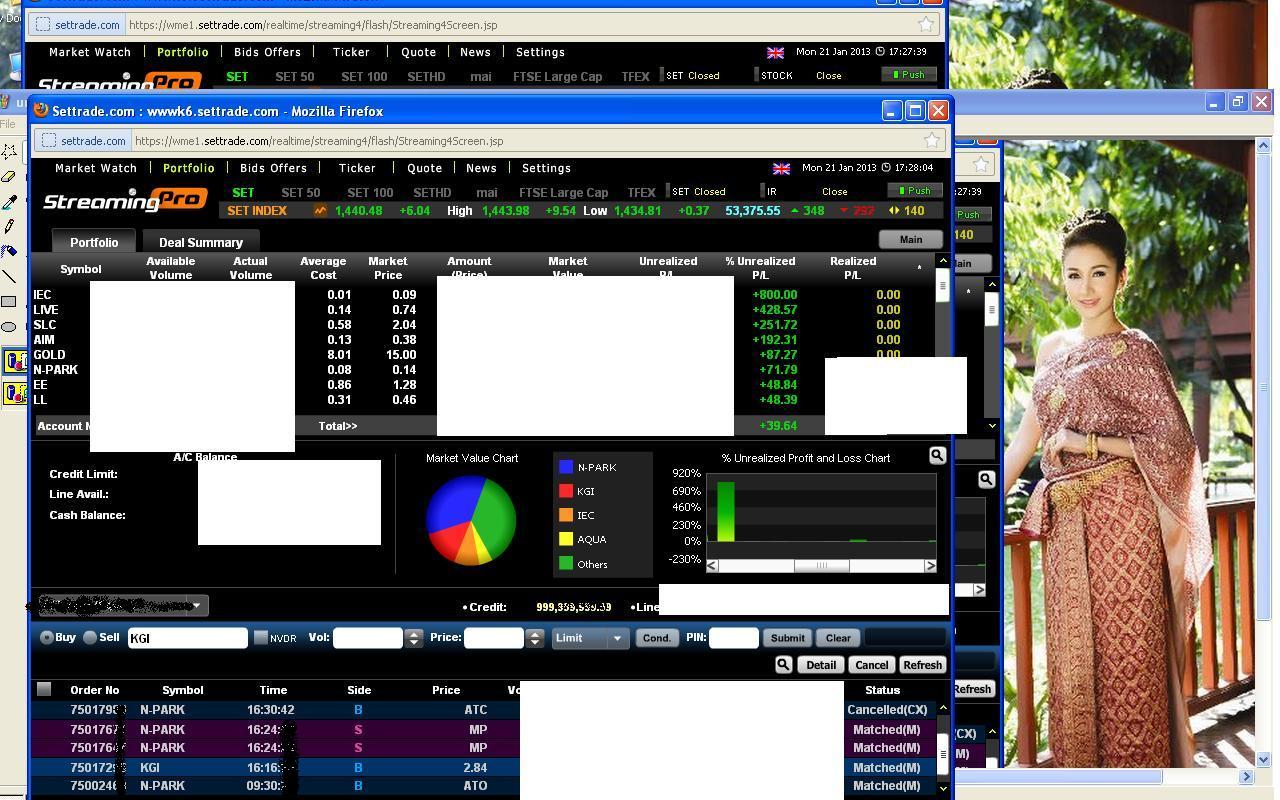The width and height of the screenshot is (1280, 800).
Task: Select the Buy radio button
Action: pos(46,637)
